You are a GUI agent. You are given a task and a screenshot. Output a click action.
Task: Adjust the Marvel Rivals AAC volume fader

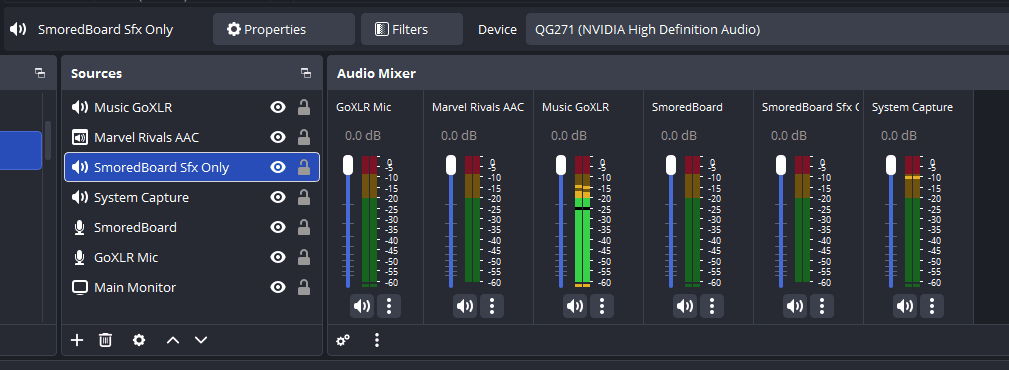pos(451,165)
